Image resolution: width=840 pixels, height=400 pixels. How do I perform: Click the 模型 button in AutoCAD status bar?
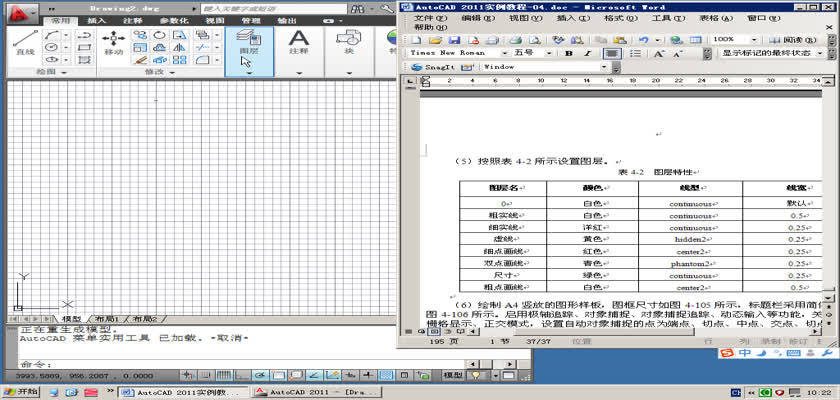tap(453, 375)
